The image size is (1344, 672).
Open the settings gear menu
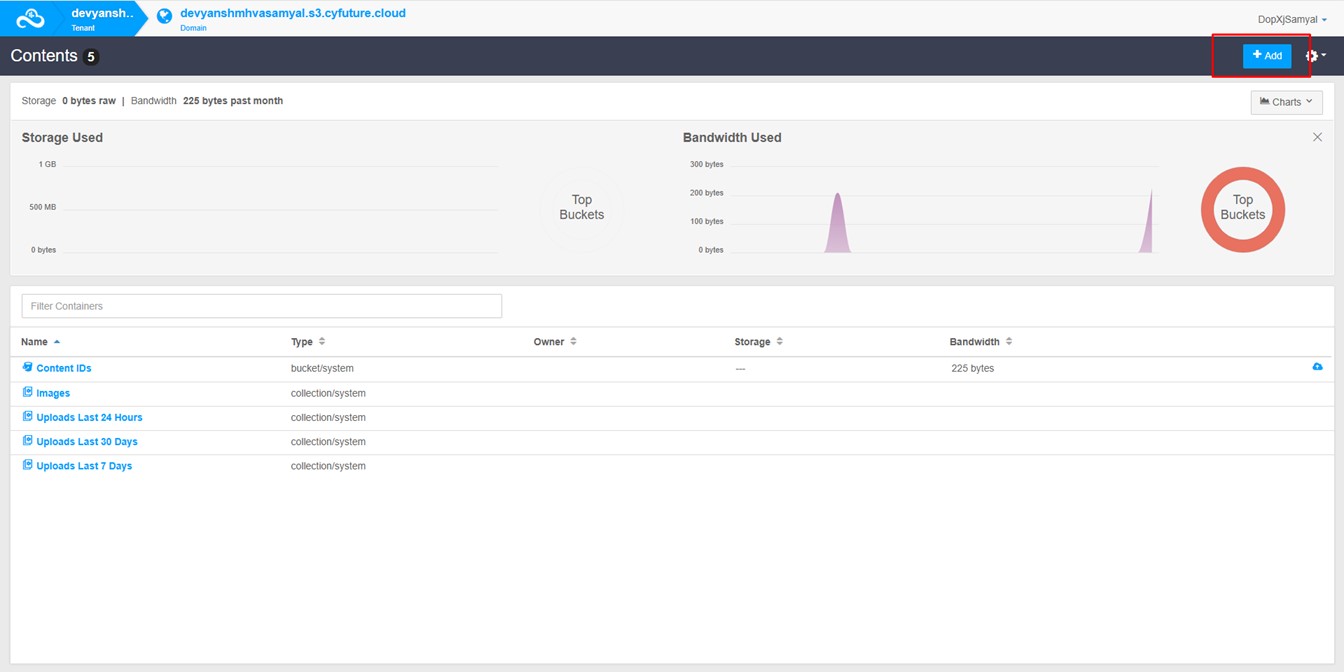pyautogui.click(x=1313, y=56)
